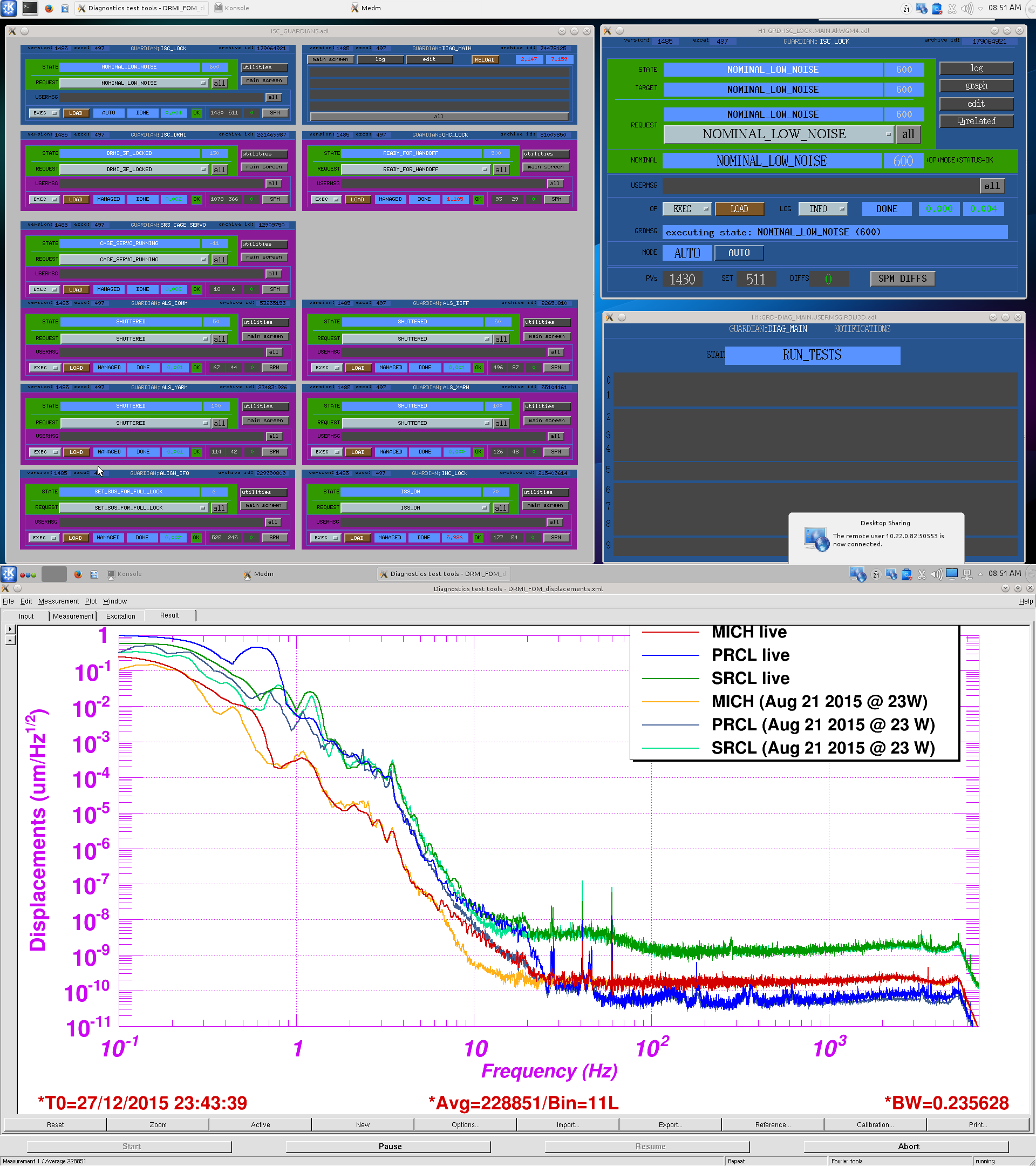Image resolution: width=1036 pixels, height=1166 pixels.
Task: Click the Klipper scissors tray icon
Action: (x=952, y=8)
